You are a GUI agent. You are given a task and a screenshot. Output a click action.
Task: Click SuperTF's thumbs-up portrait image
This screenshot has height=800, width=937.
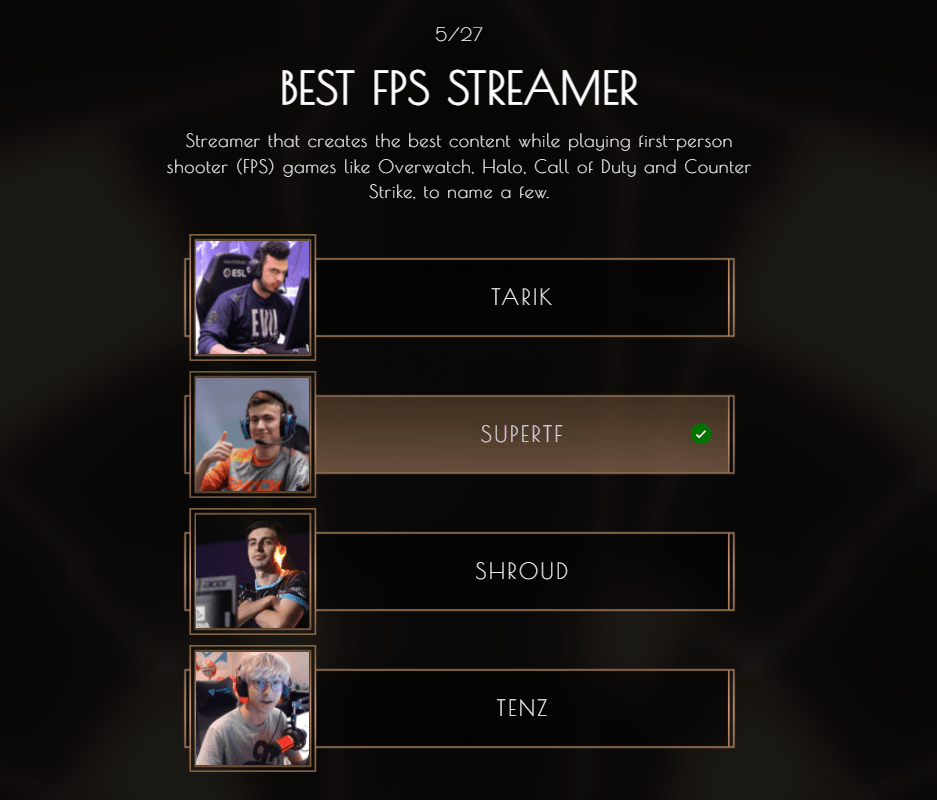[252, 434]
